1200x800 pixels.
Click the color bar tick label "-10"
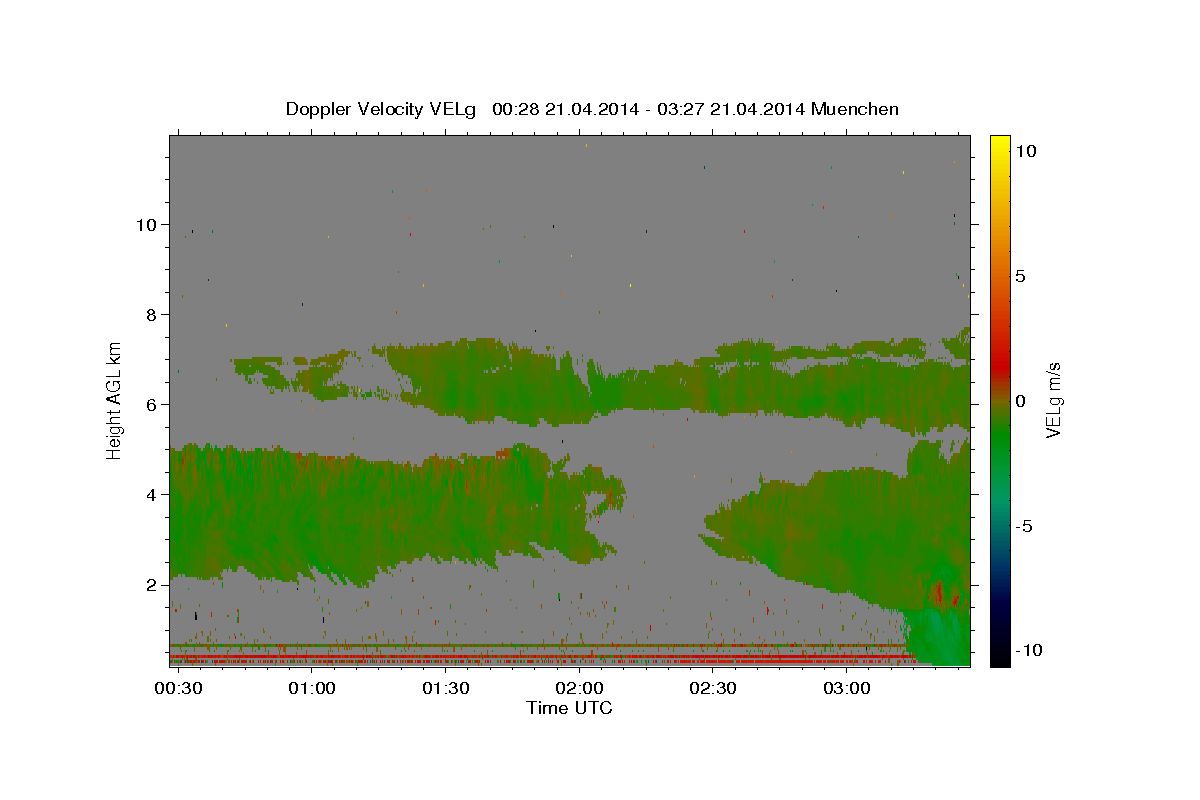pos(1027,651)
